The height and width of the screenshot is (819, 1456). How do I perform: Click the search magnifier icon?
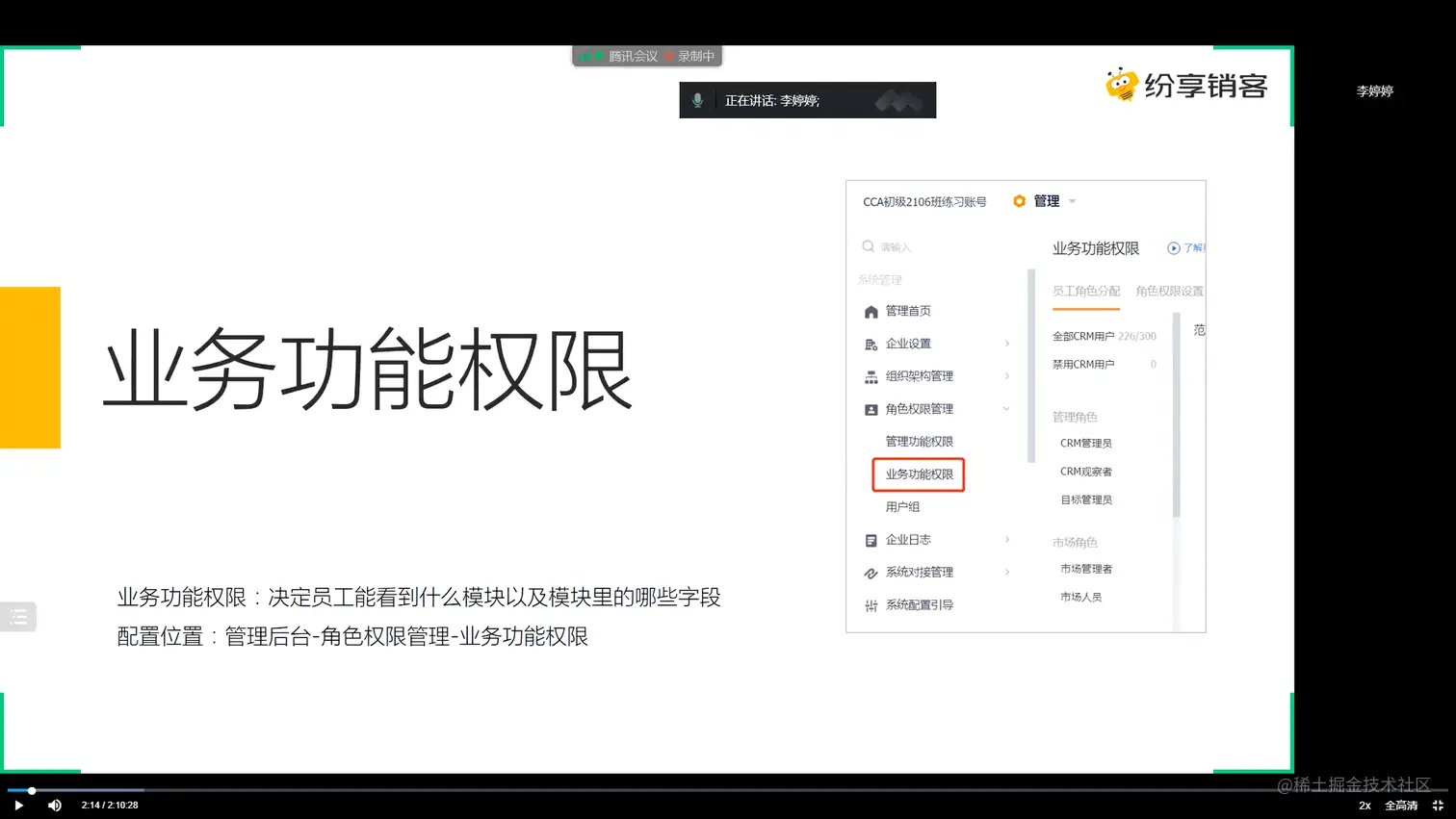coord(868,246)
